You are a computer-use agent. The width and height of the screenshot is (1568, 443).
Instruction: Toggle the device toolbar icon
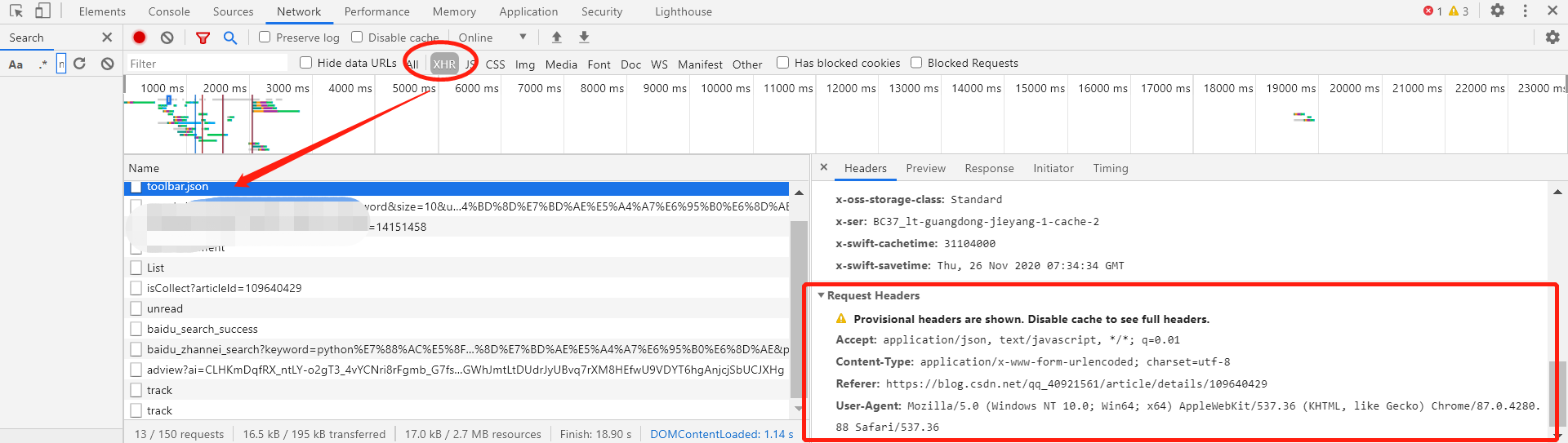tap(42, 11)
